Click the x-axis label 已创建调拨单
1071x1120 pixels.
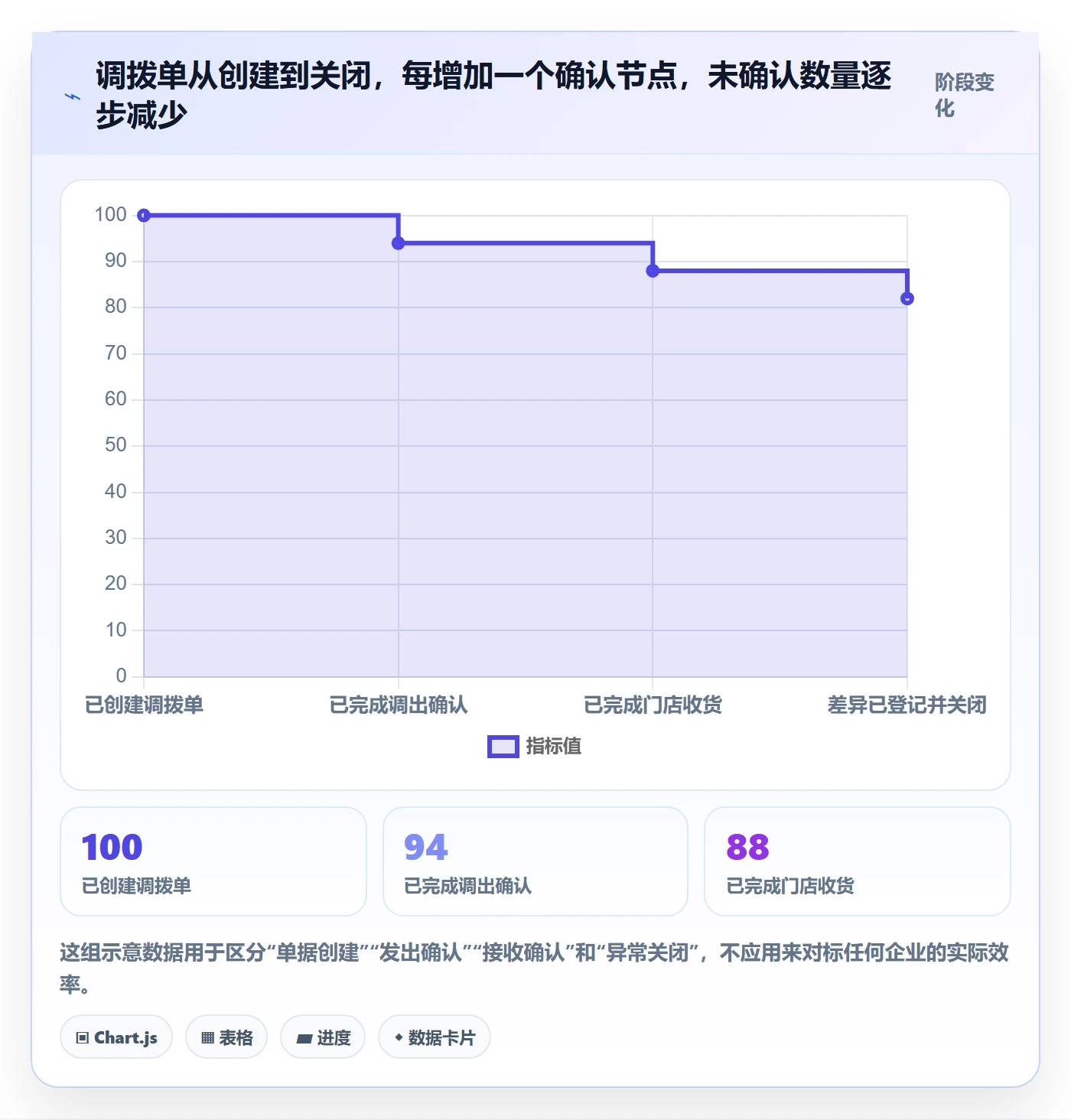coord(144,705)
